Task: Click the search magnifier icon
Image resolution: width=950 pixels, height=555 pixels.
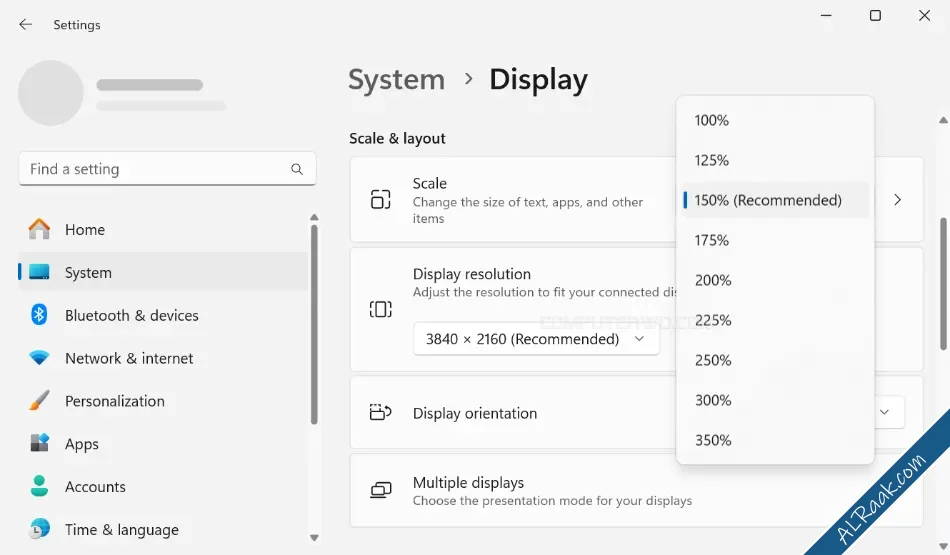Action: [297, 169]
